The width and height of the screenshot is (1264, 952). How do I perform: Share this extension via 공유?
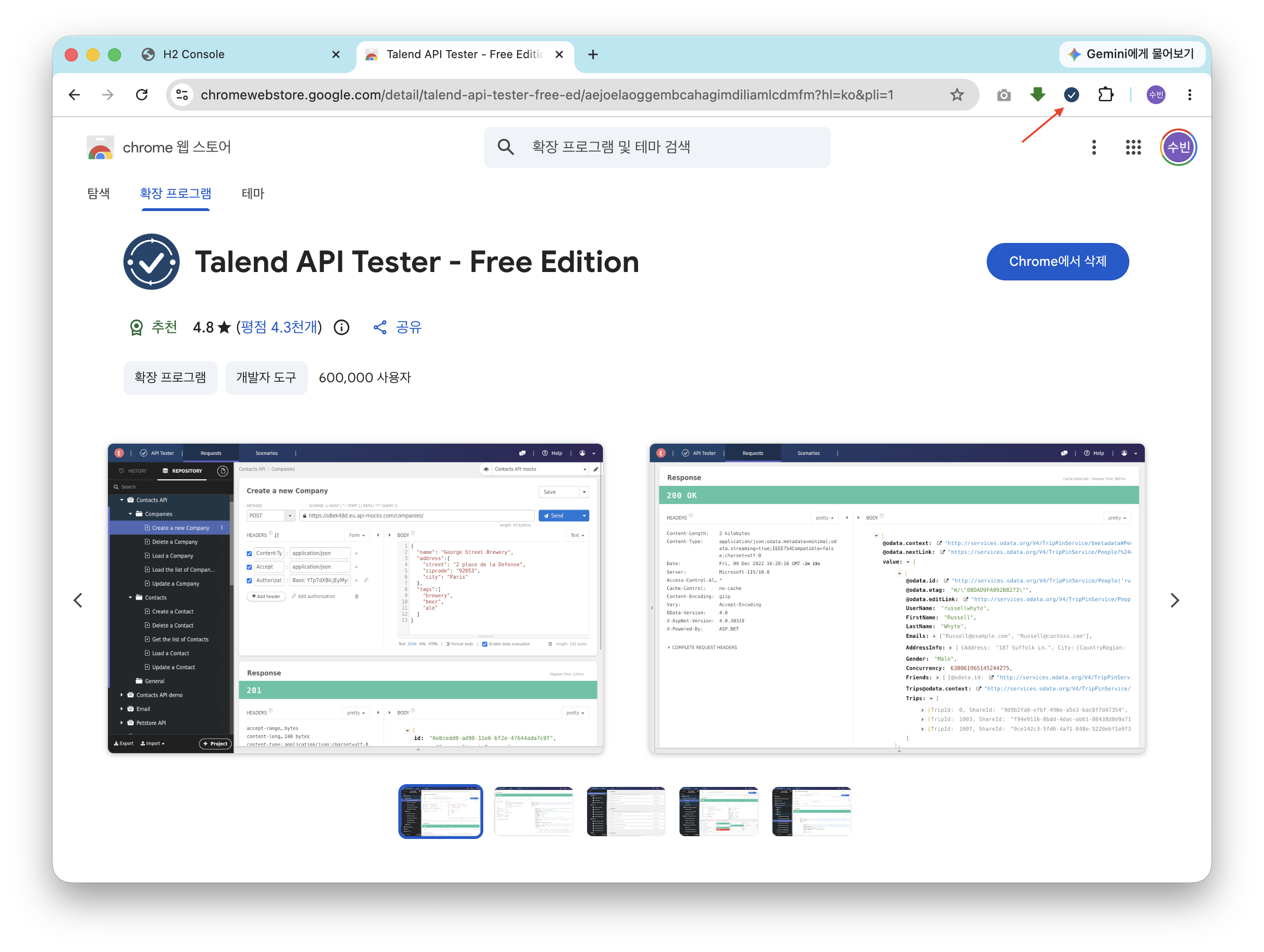[397, 327]
